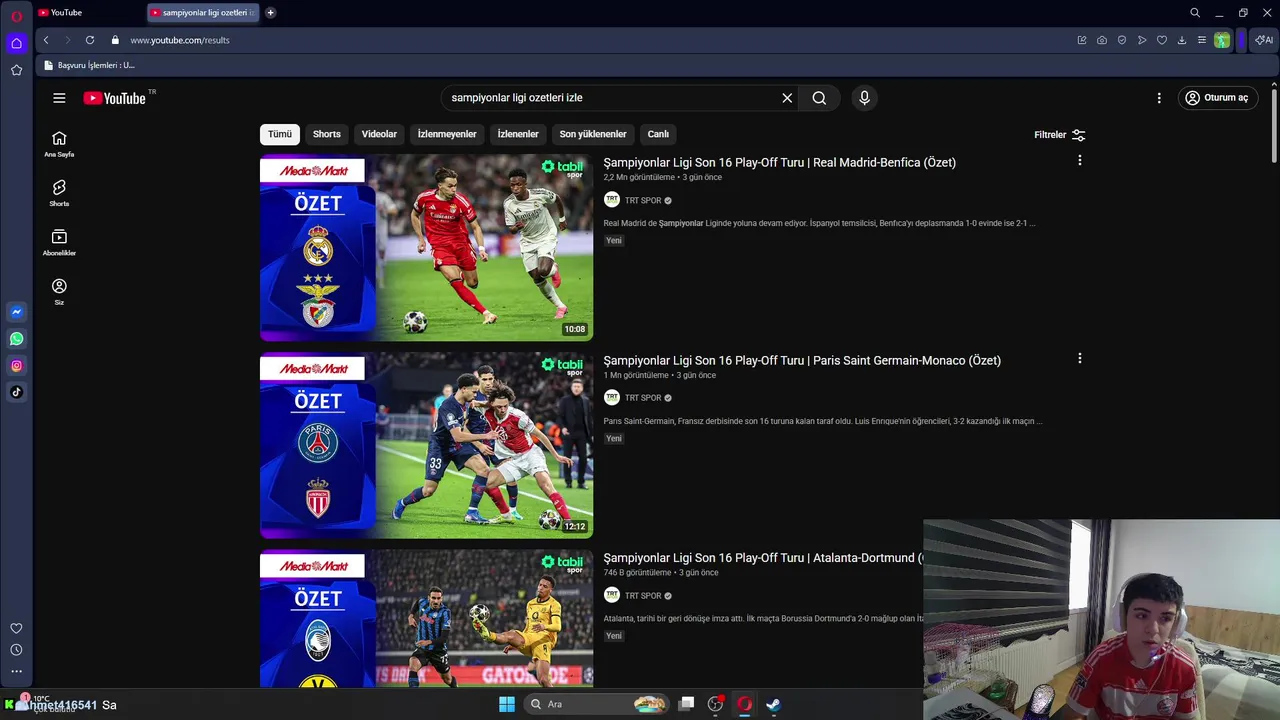Open options menu for PSG-Monaco video
1280x720 pixels.
[x=1079, y=358]
